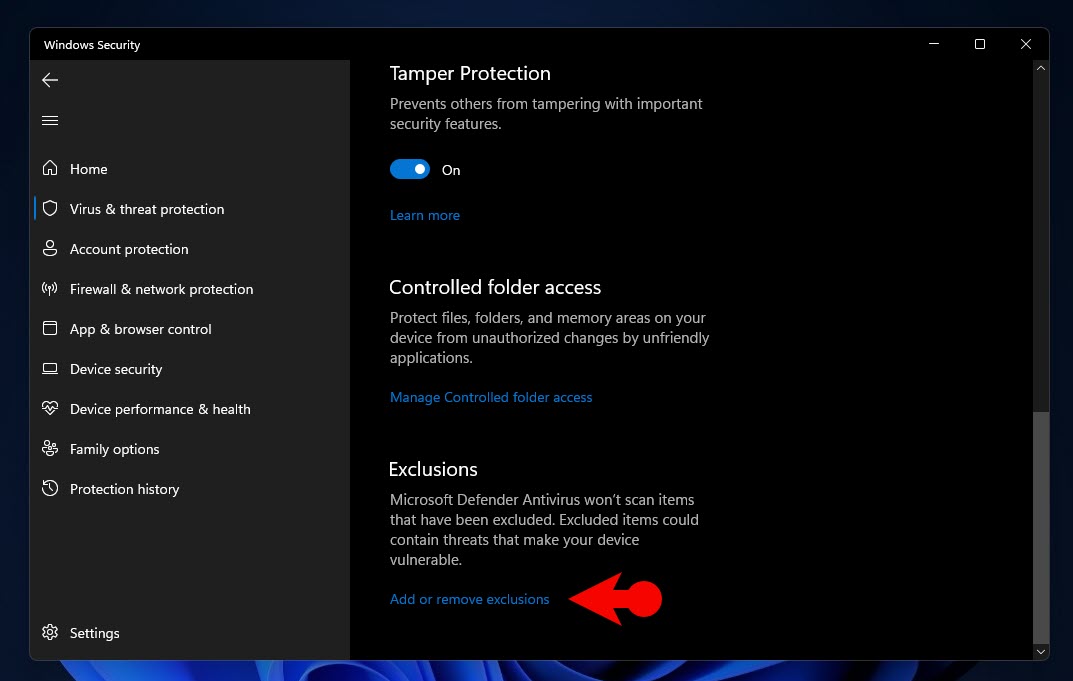The height and width of the screenshot is (681, 1073).
Task: Go back using the back arrow
Action: (50, 80)
